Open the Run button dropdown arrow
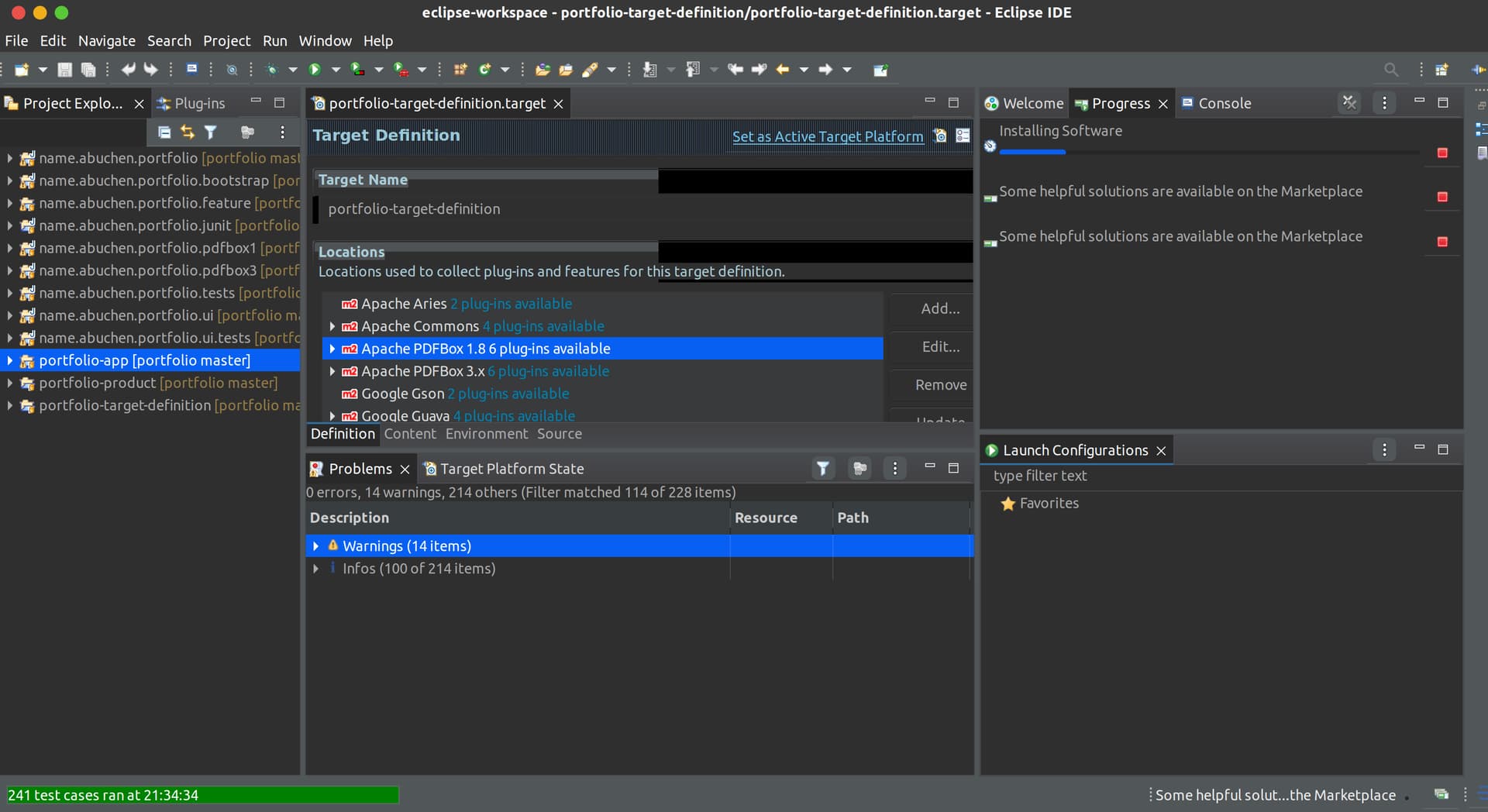 click(336, 70)
